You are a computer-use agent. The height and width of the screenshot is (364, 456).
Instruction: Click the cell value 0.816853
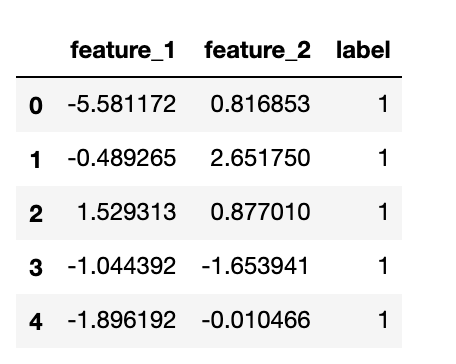pyautogui.click(x=260, y=104)
